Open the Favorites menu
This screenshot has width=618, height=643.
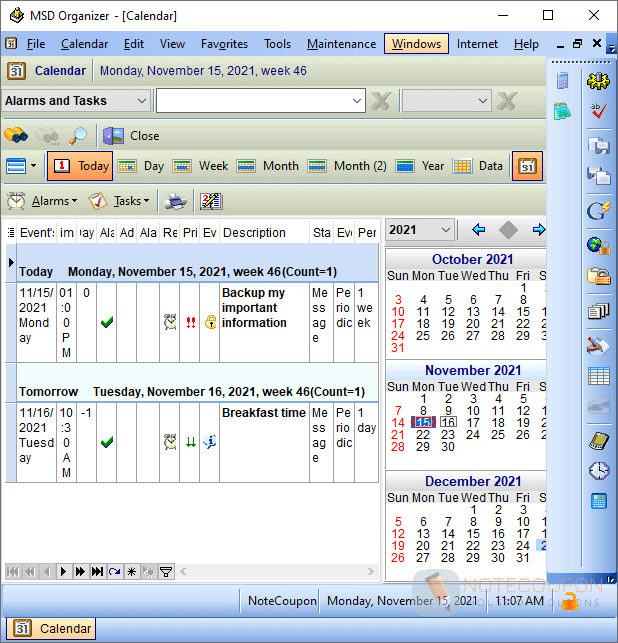pos(224,44)
